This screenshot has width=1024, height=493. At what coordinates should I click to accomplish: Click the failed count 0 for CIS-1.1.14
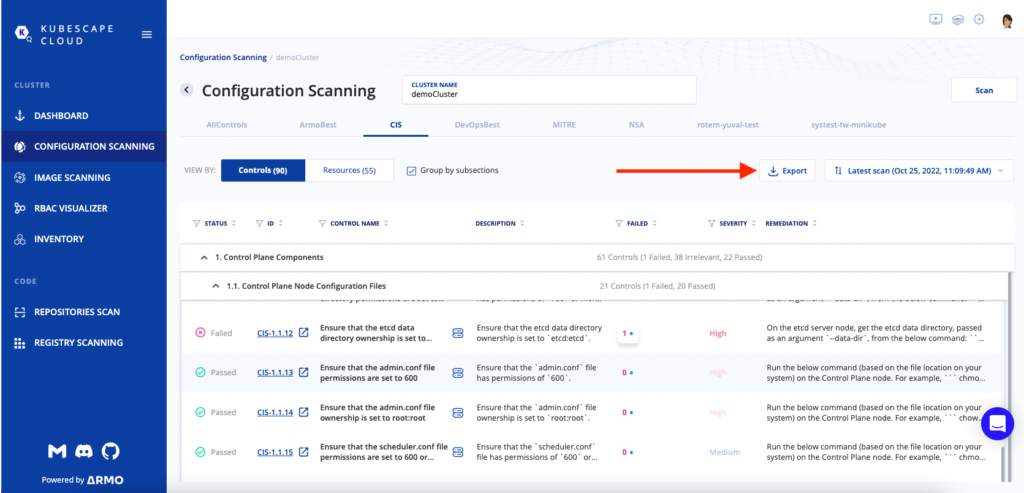[628, 412]
